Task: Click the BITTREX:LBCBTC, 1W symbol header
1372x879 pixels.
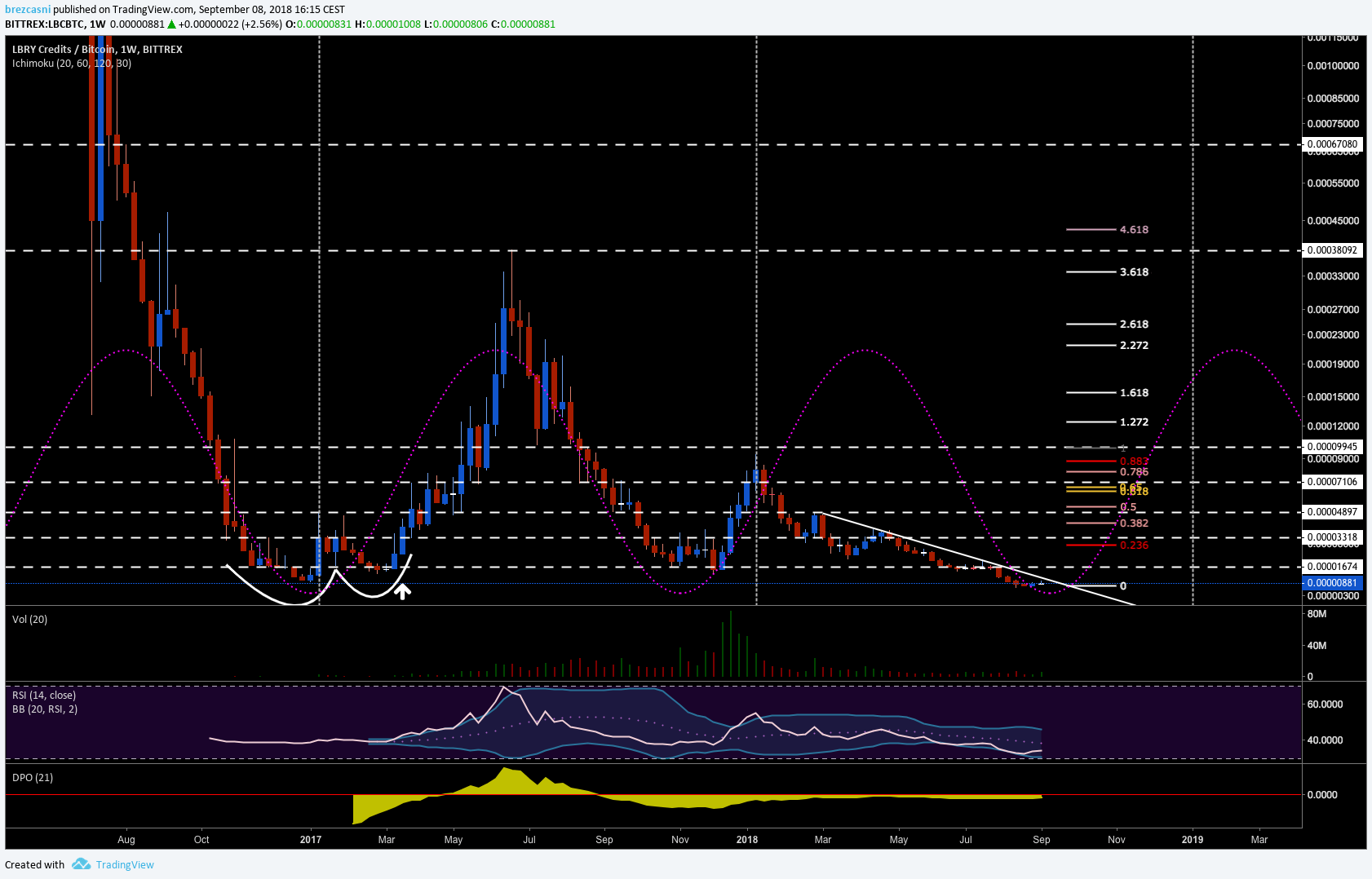Action: click(x=55, y=24)
